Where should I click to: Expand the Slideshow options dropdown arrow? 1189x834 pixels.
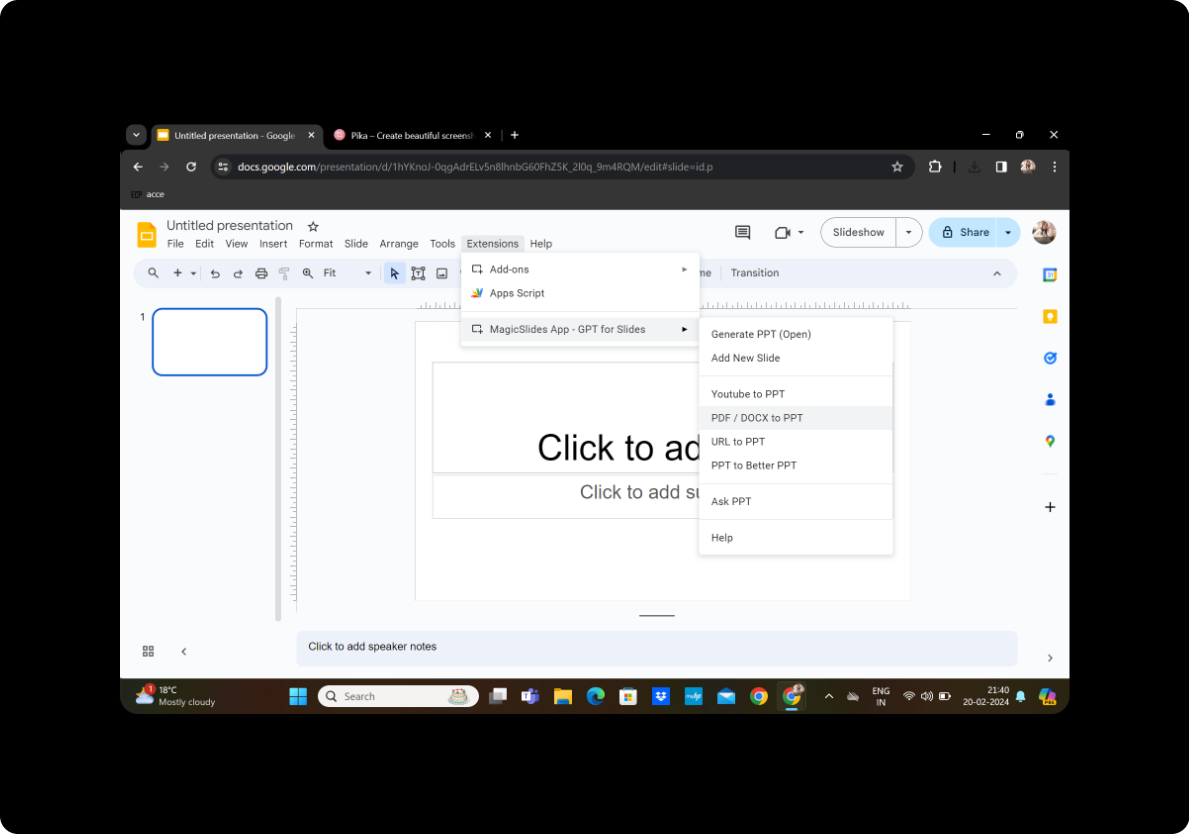click(908, 233)
